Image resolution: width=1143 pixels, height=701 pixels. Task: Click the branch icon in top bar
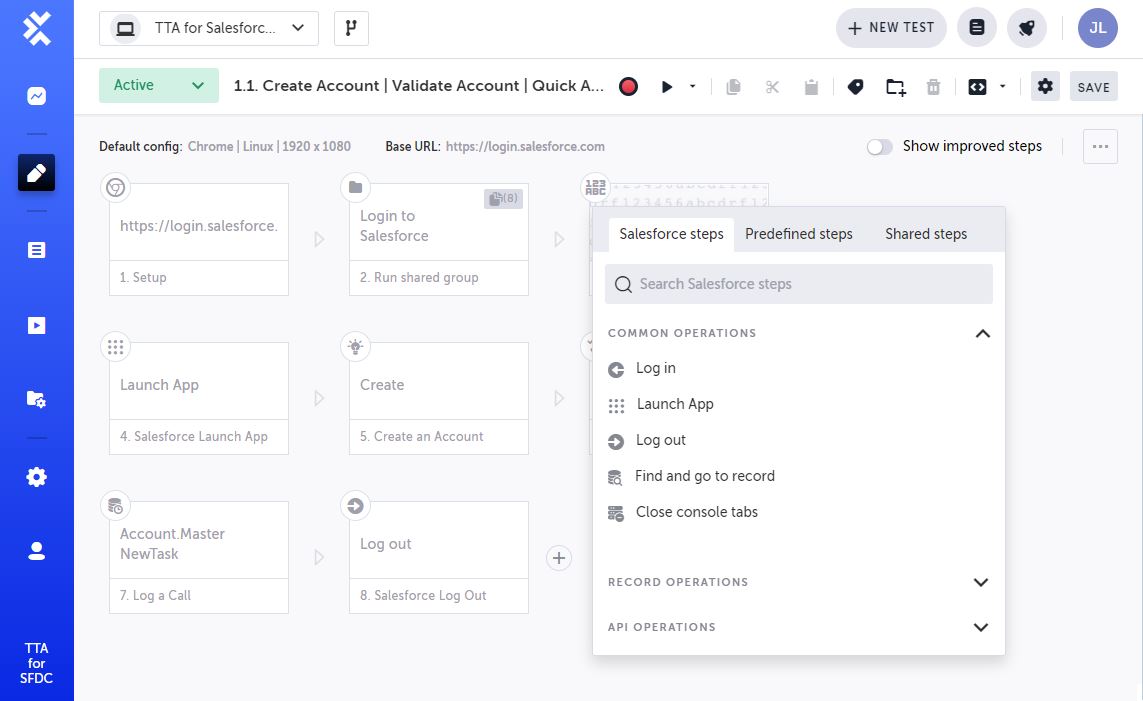[x=351, y=28]
